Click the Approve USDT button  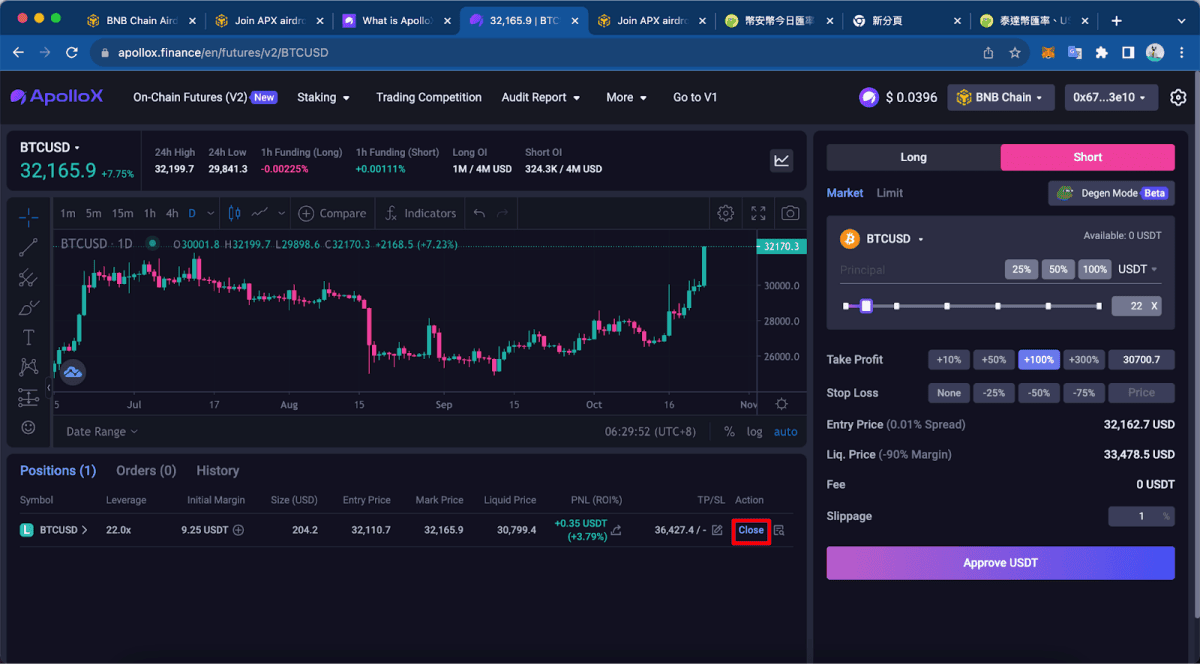coord(1001,563)
